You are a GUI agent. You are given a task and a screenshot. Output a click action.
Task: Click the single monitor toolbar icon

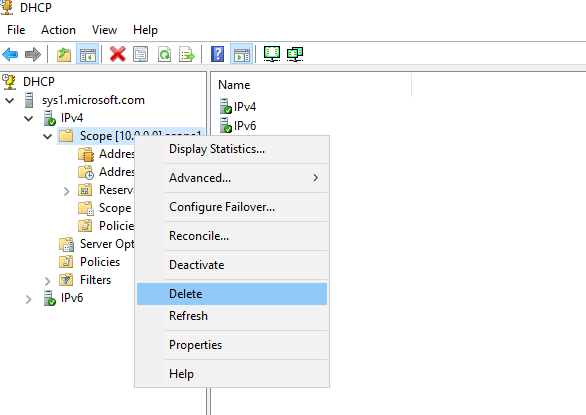click(272, 54)
